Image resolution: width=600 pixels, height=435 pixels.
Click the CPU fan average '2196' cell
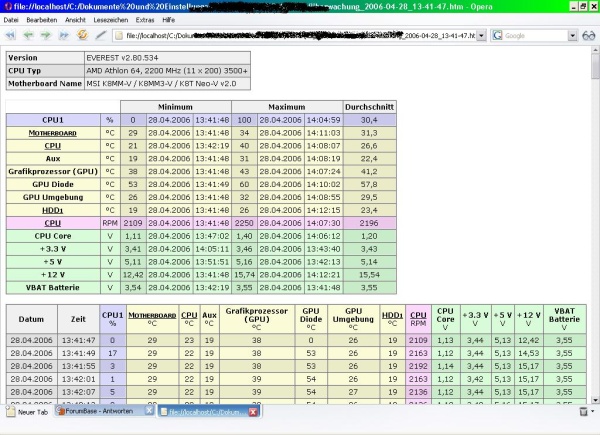pos(369,223)
